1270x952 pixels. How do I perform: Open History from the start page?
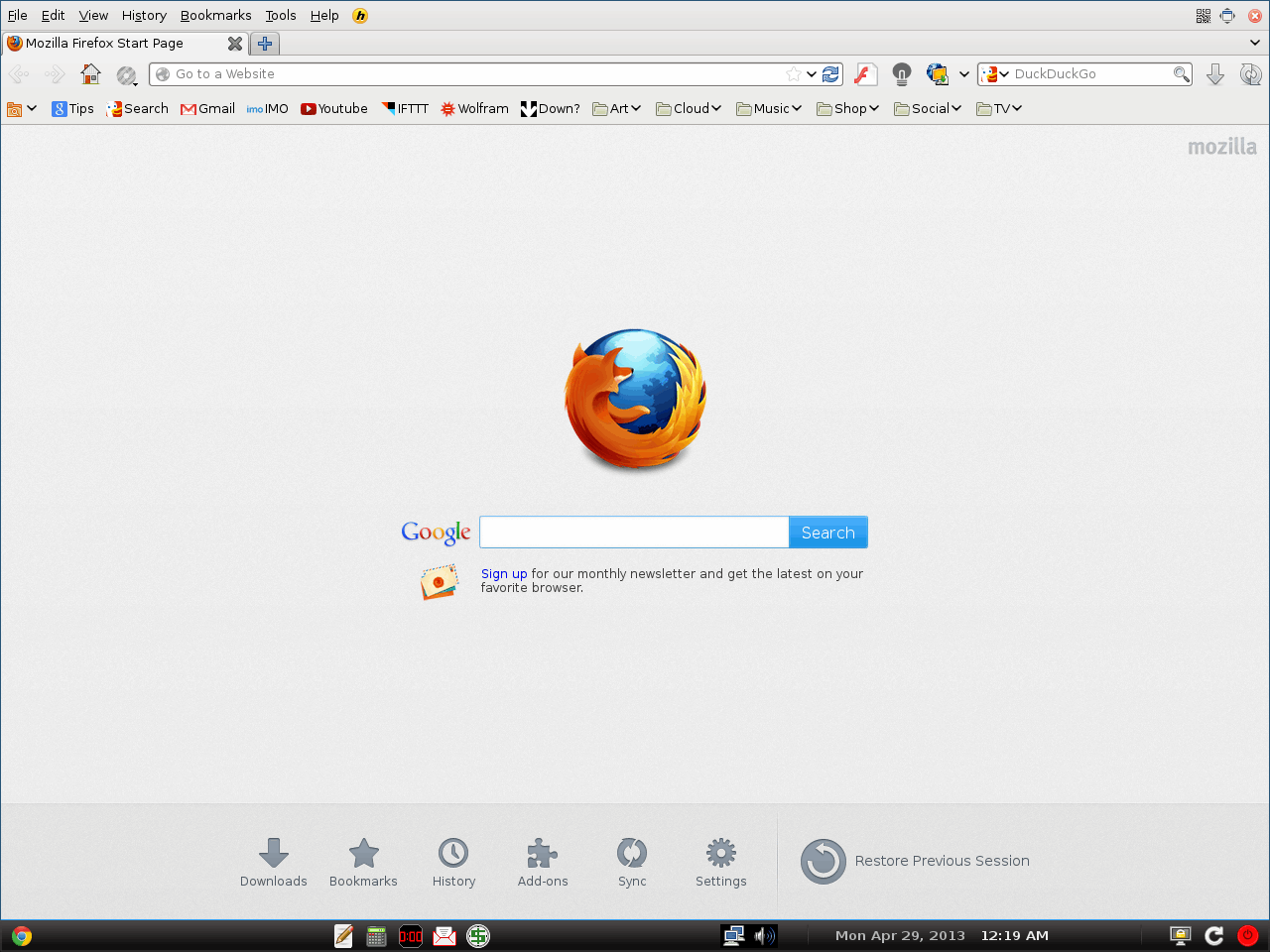pos(453,863)
